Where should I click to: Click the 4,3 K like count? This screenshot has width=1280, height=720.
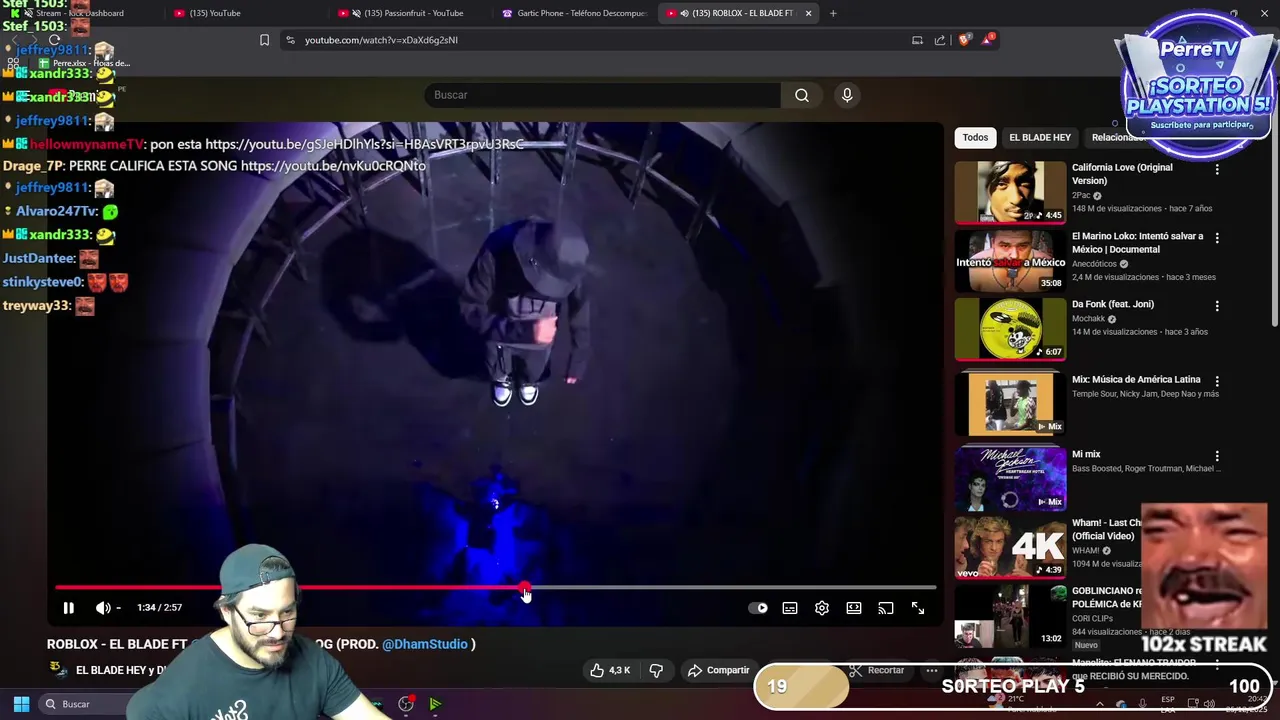[620, 670]
